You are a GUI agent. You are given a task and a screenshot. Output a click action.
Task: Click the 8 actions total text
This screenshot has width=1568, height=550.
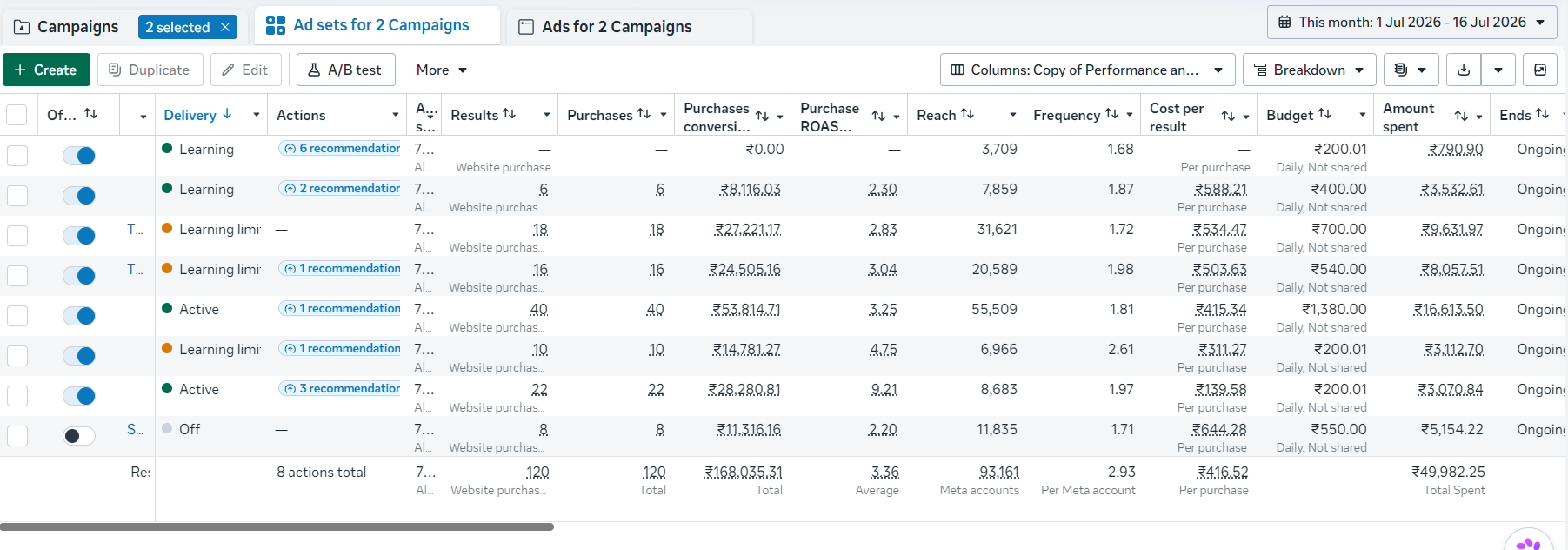[322, 472]
